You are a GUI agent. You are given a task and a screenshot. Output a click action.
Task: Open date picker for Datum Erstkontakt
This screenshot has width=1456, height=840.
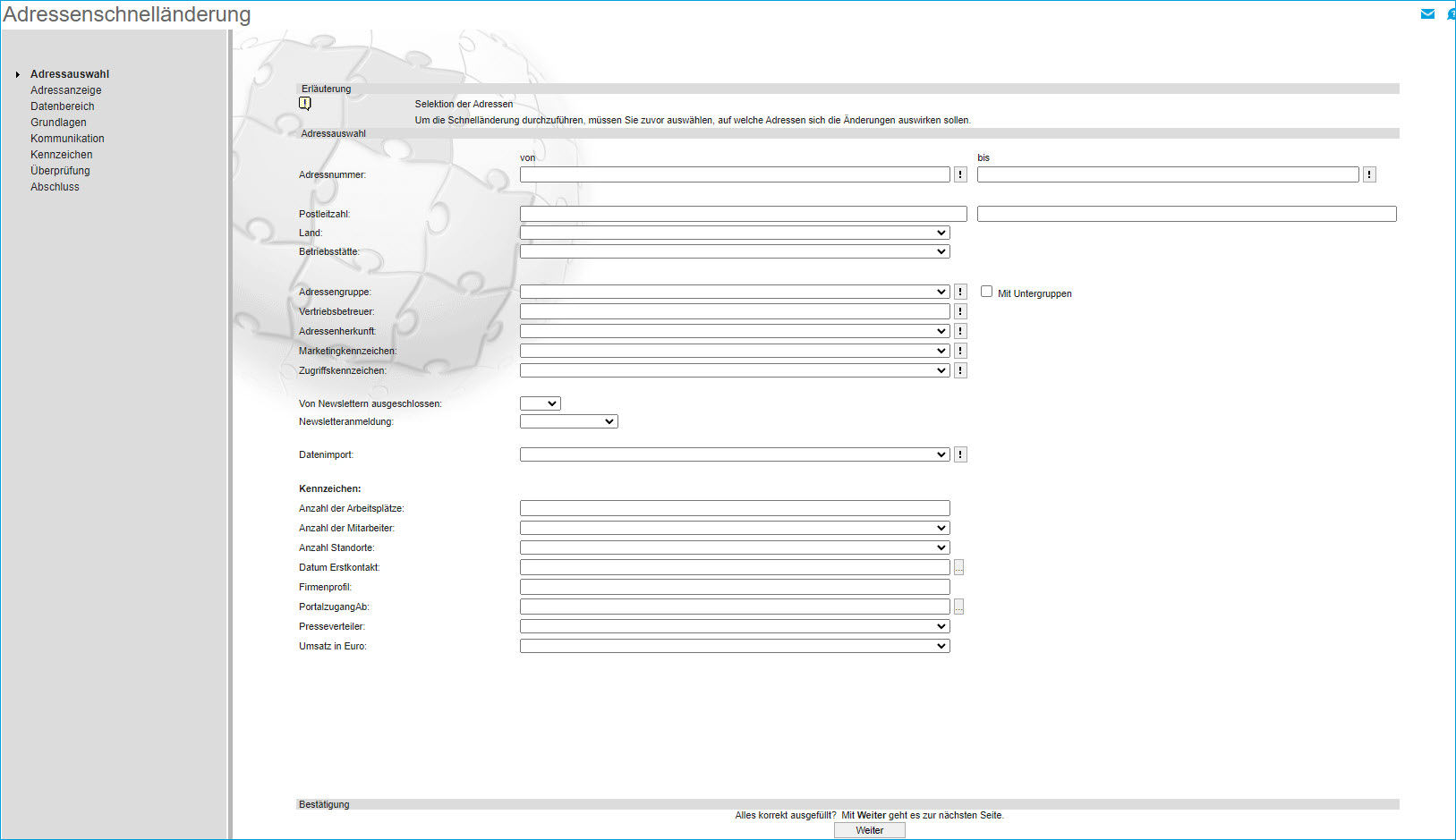click(958, 567)
